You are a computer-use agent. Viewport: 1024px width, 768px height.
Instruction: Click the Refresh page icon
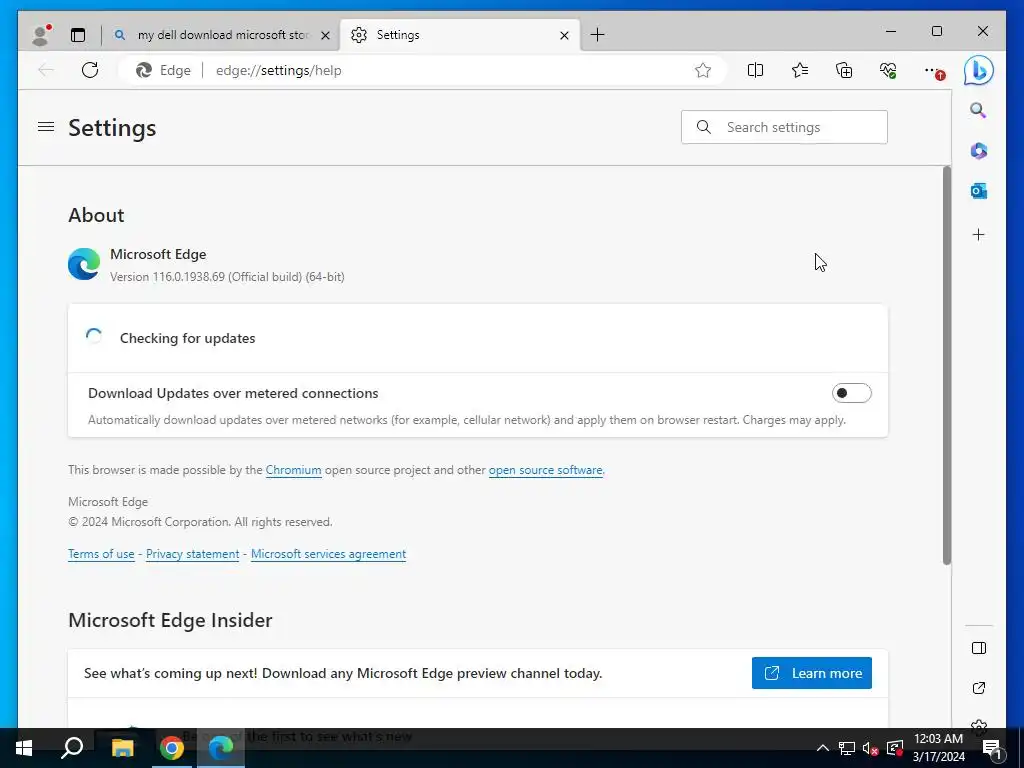90,70
